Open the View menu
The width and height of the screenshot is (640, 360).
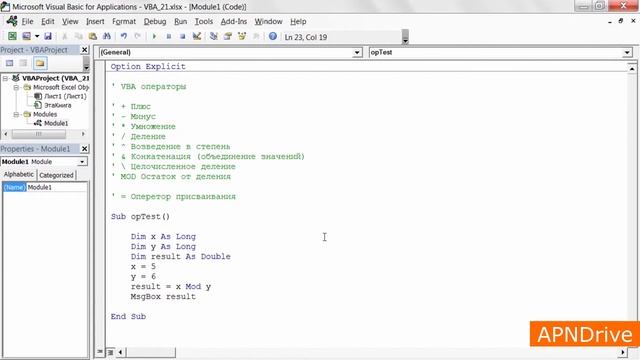70,22
